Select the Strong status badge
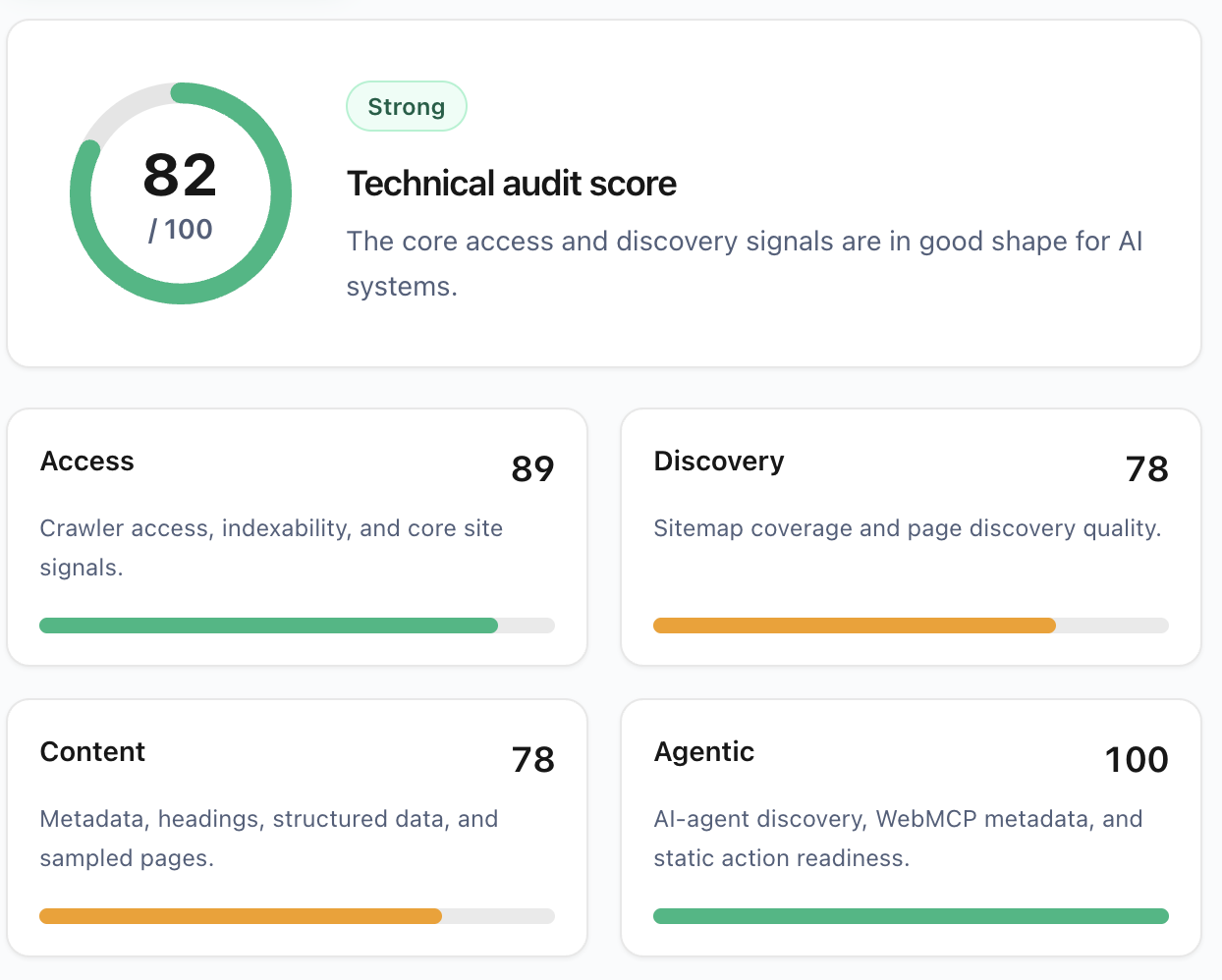 407,106
